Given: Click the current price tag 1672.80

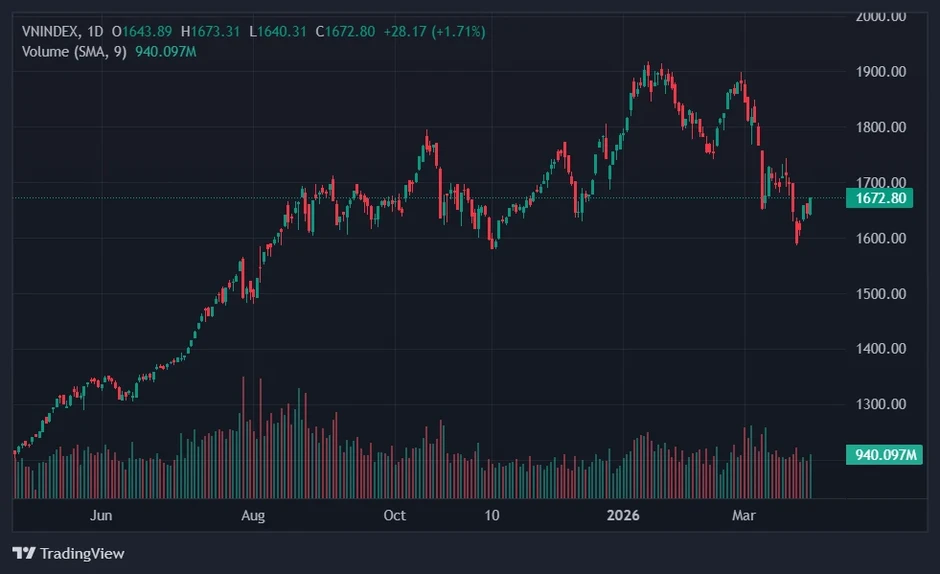Looking at the screenshot, I should pyautogui.click(x=879, y=198).
